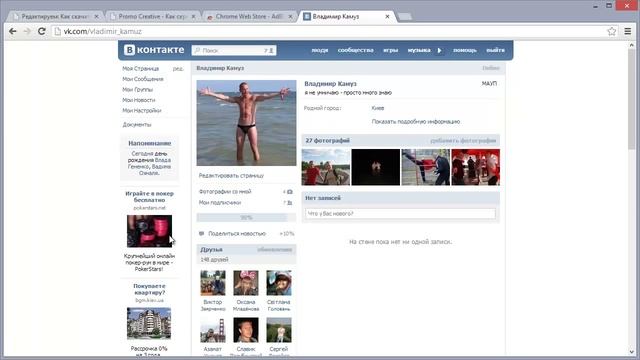The image size is (640, 360).
Task: Switch to the Chrome Web Store tab
Action: pyautogui.click(x=249, y=16)
